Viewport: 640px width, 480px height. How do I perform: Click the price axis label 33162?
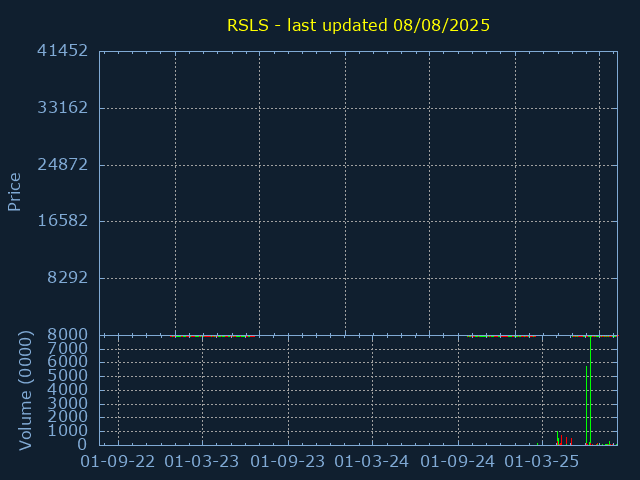point(62,108)
